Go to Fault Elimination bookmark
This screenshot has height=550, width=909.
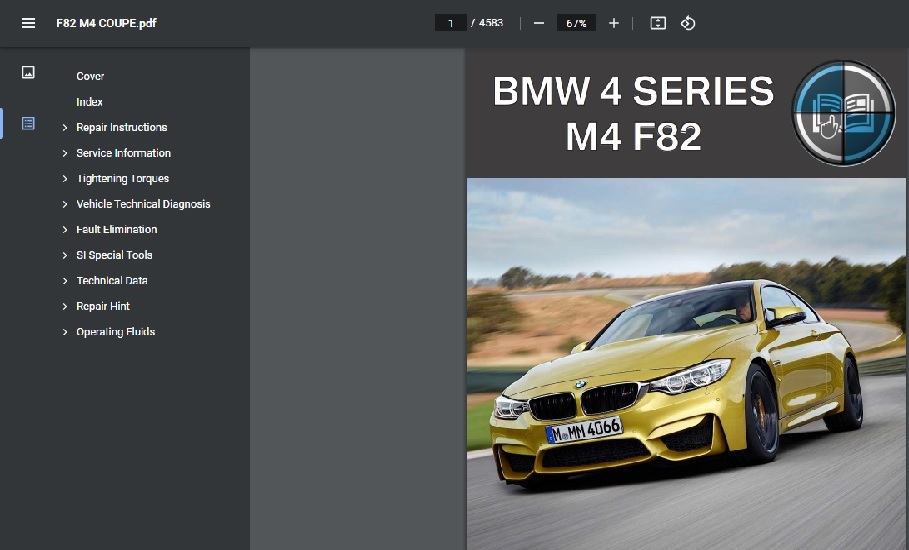117,230
